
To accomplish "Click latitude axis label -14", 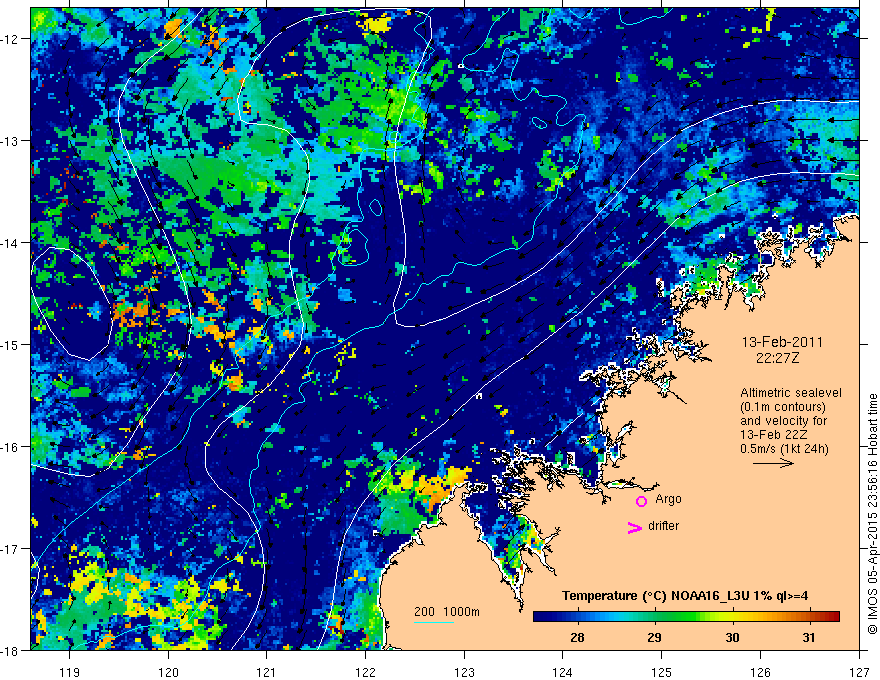I will click(11, 243).
